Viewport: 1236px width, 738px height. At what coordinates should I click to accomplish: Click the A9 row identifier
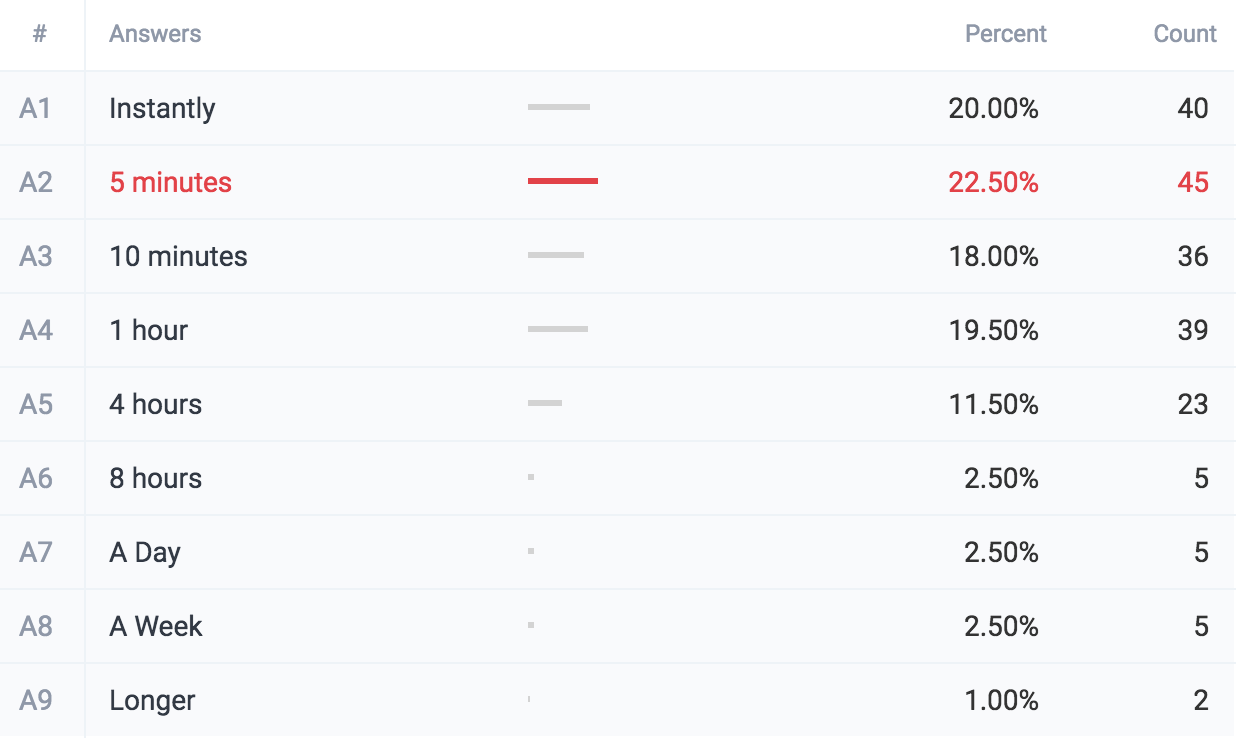click(36, 700)
